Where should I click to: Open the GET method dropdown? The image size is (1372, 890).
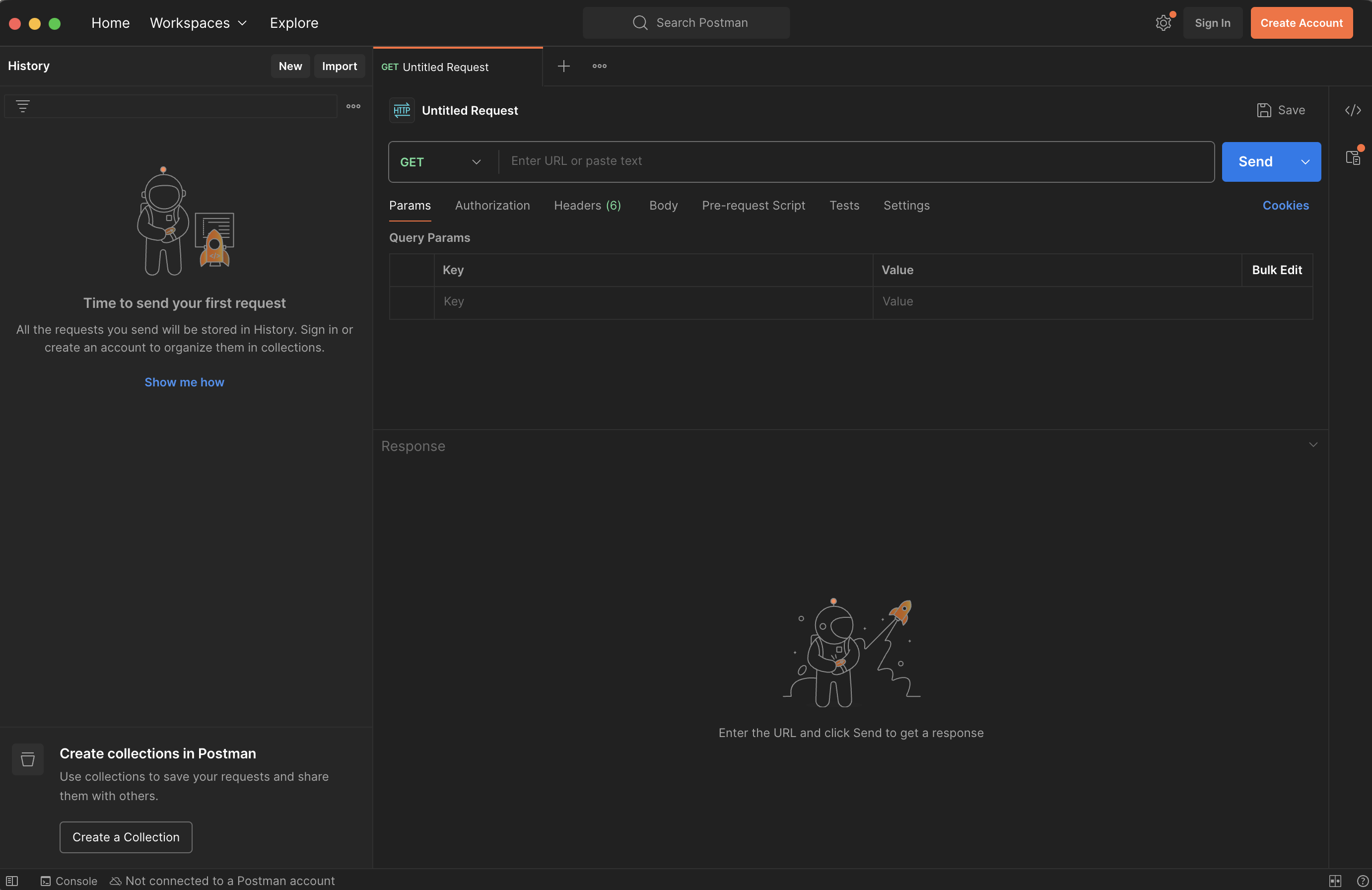441,162
